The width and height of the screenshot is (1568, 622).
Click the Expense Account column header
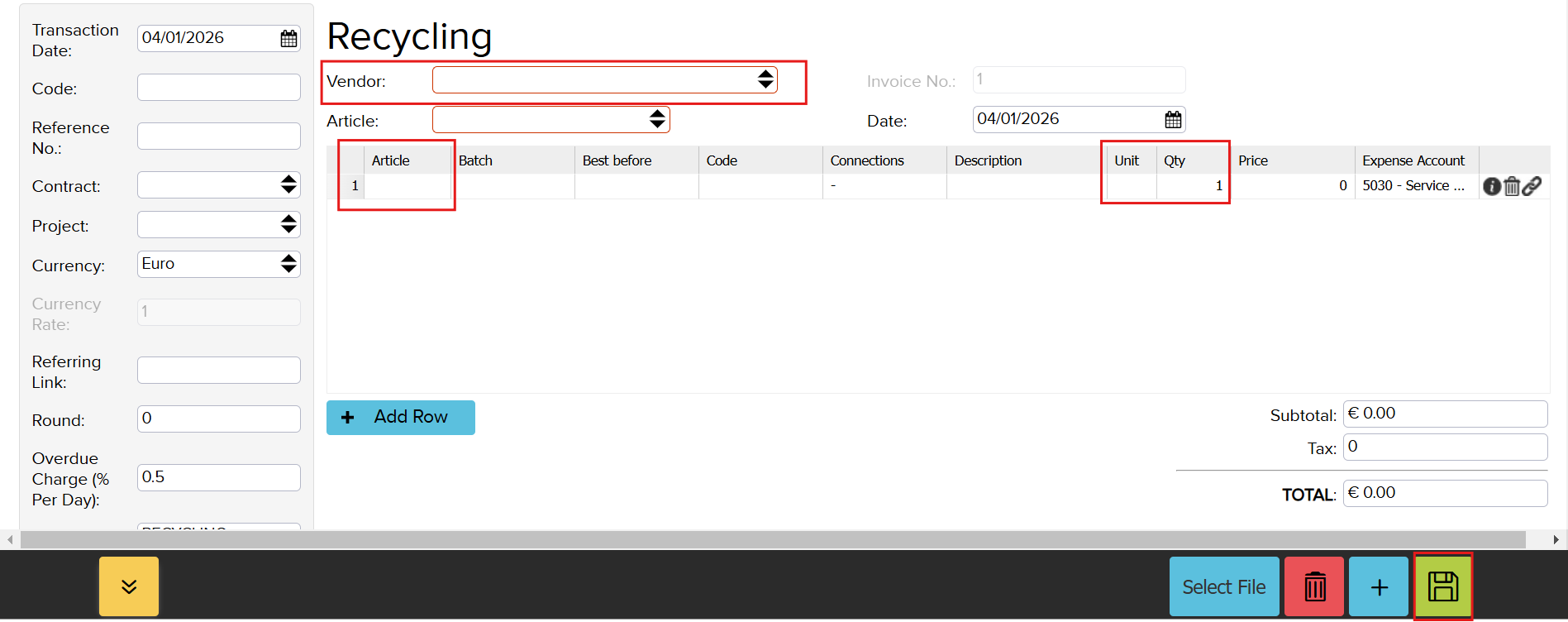pos(1413,160)
